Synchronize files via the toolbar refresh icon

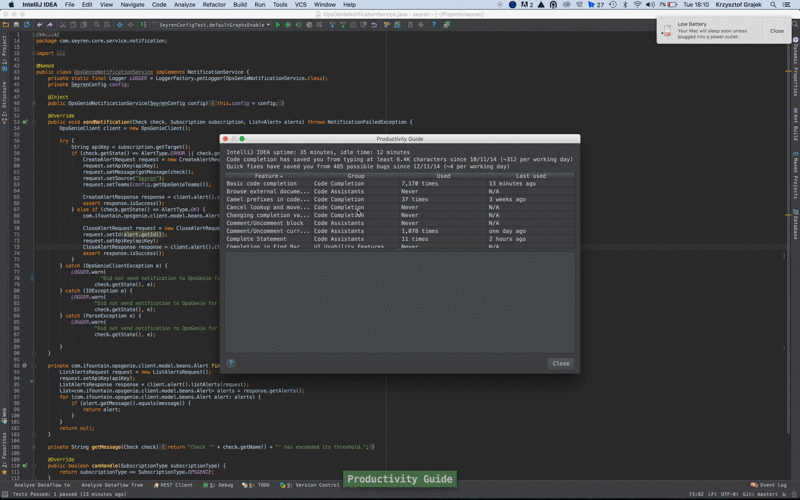click(x=27, y=24)
